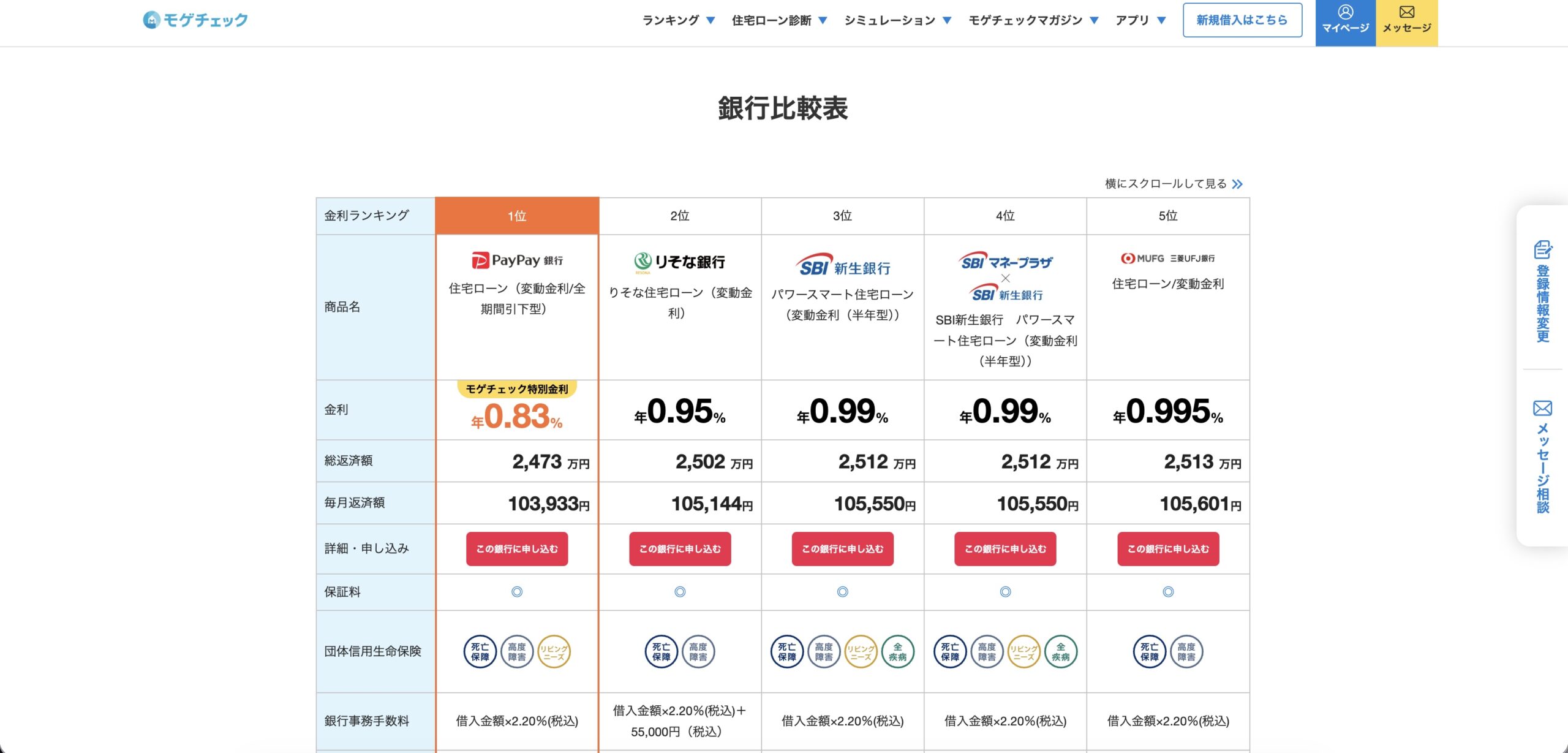
Task: Expand the モゲチェックマガジン dropdown menu
Action: click(x=1034, y=20)
